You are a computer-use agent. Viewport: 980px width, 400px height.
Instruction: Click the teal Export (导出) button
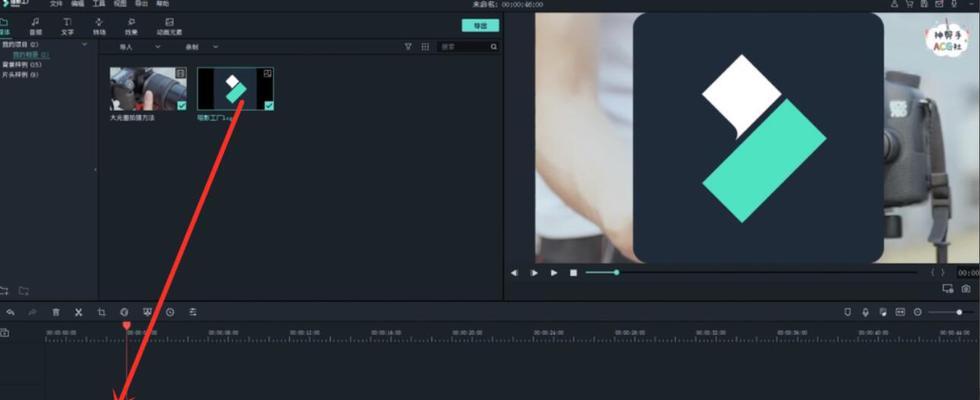(x=480, y=26)
